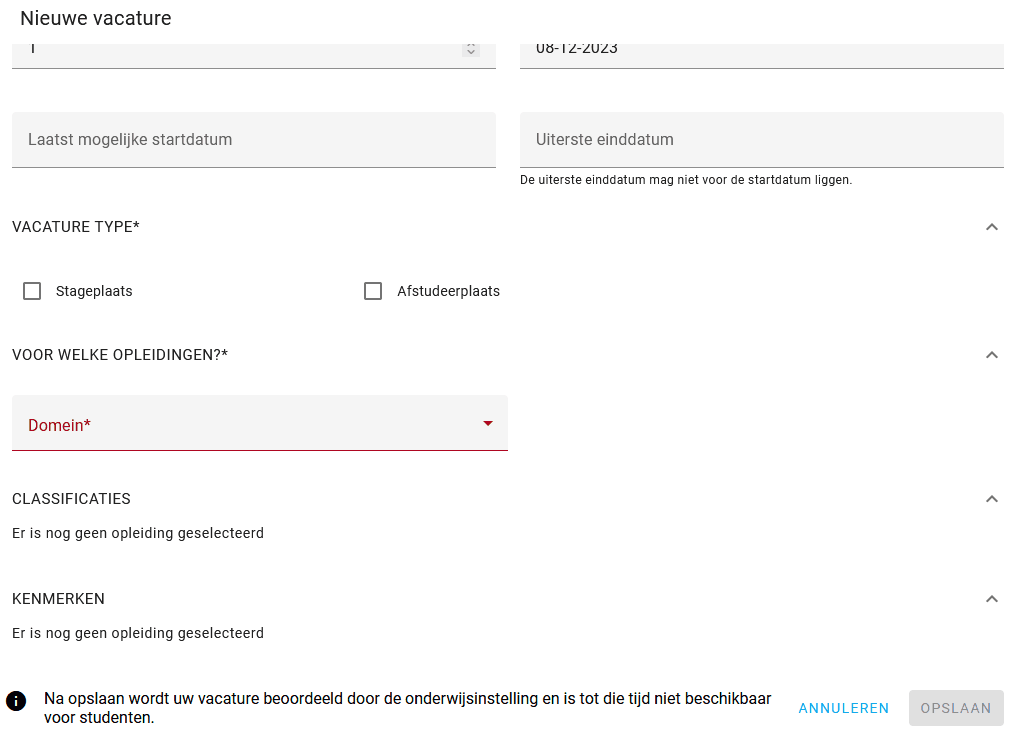Check the Afstudeerplaats checkbox
The width and height of the screenshot is (1014, 733).
[373, 291]
